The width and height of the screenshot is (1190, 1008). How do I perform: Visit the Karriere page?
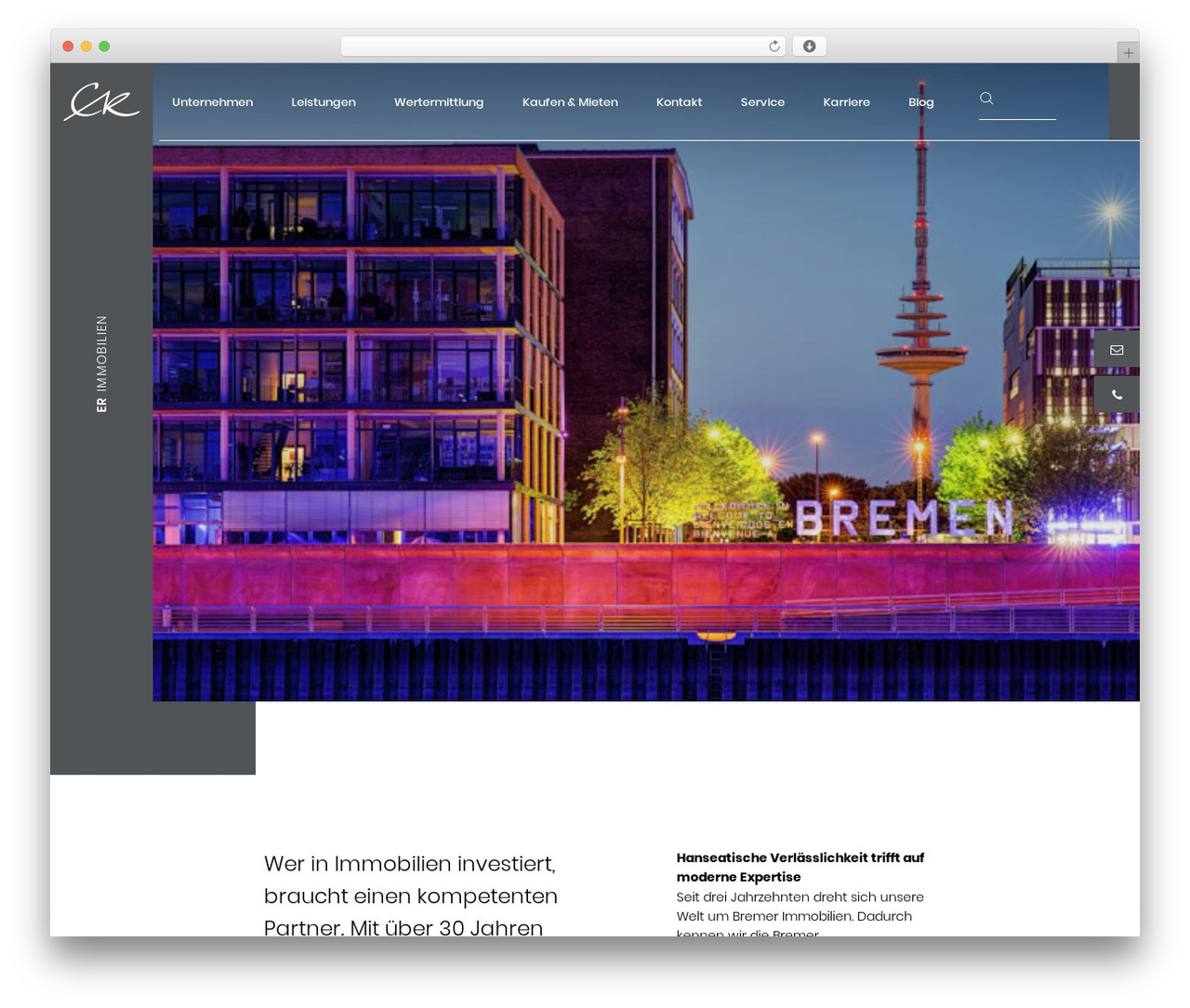[846, 102]
